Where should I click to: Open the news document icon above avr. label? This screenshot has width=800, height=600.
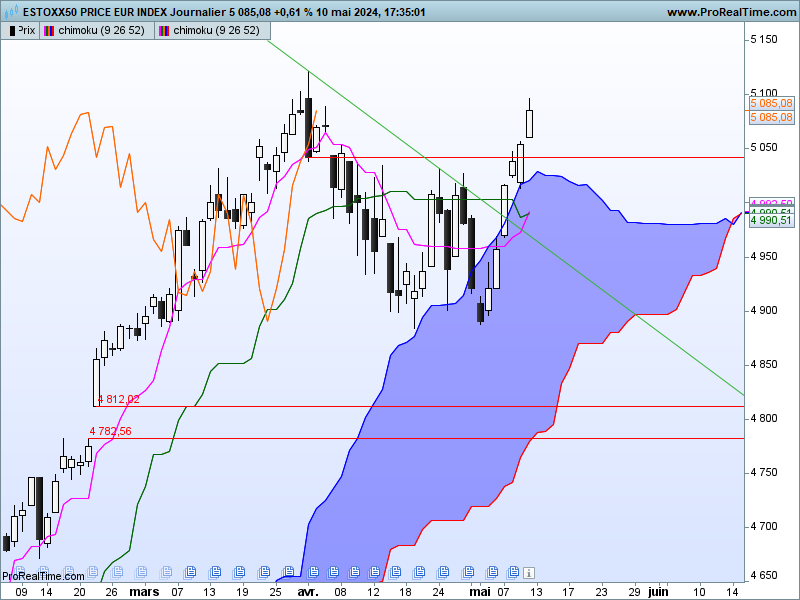(313, 572)
